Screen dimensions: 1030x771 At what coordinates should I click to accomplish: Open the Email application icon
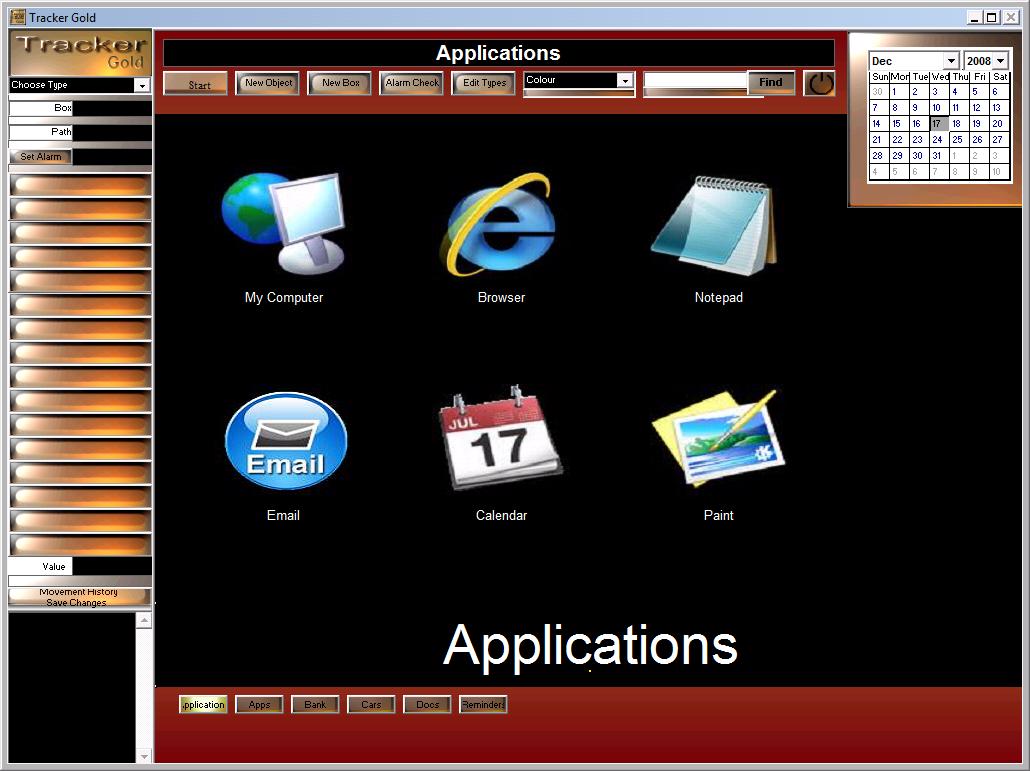pos(286,441)
